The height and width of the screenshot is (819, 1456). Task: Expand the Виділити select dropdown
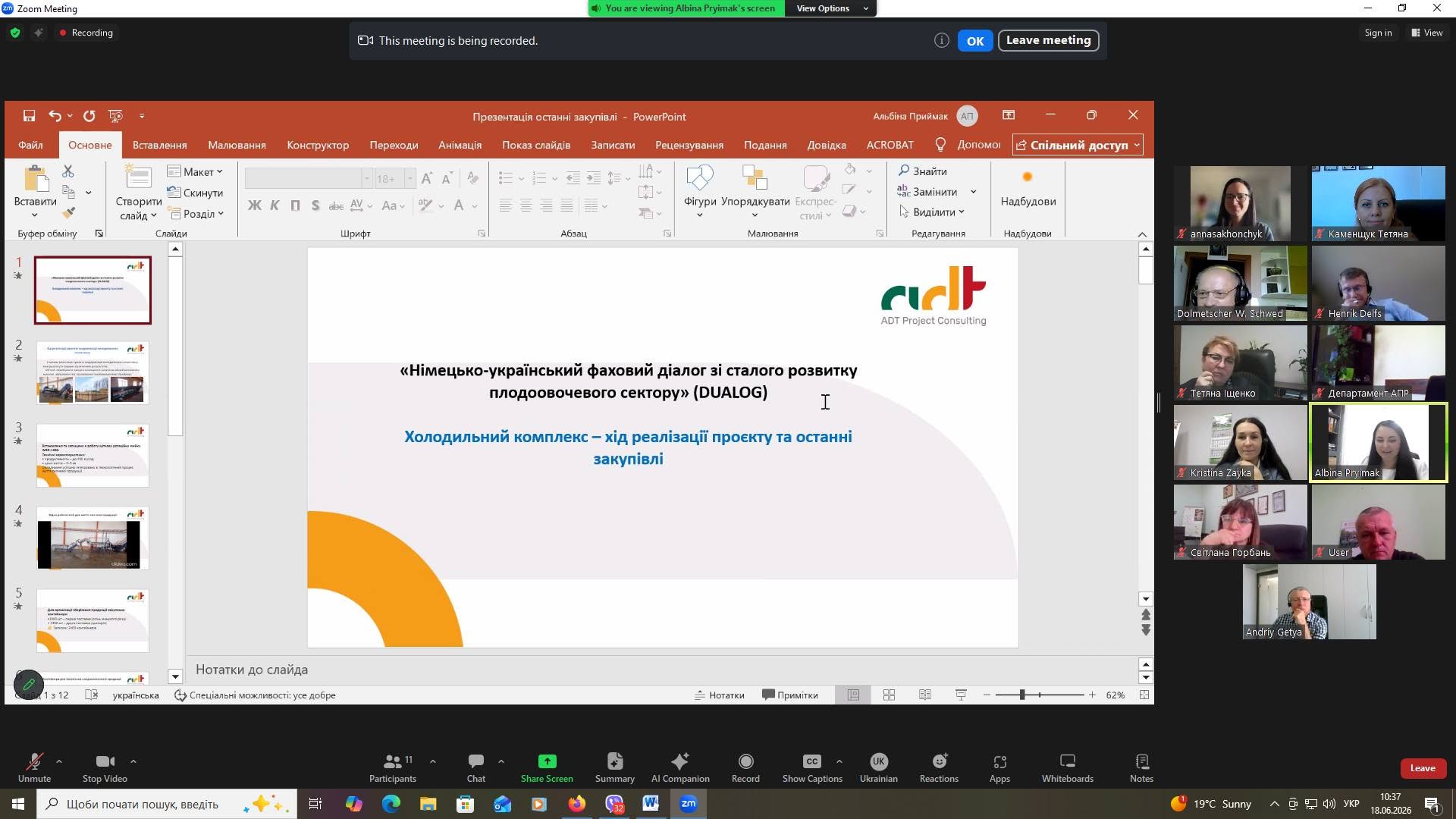pyautogui.click(x=932, y=212)
